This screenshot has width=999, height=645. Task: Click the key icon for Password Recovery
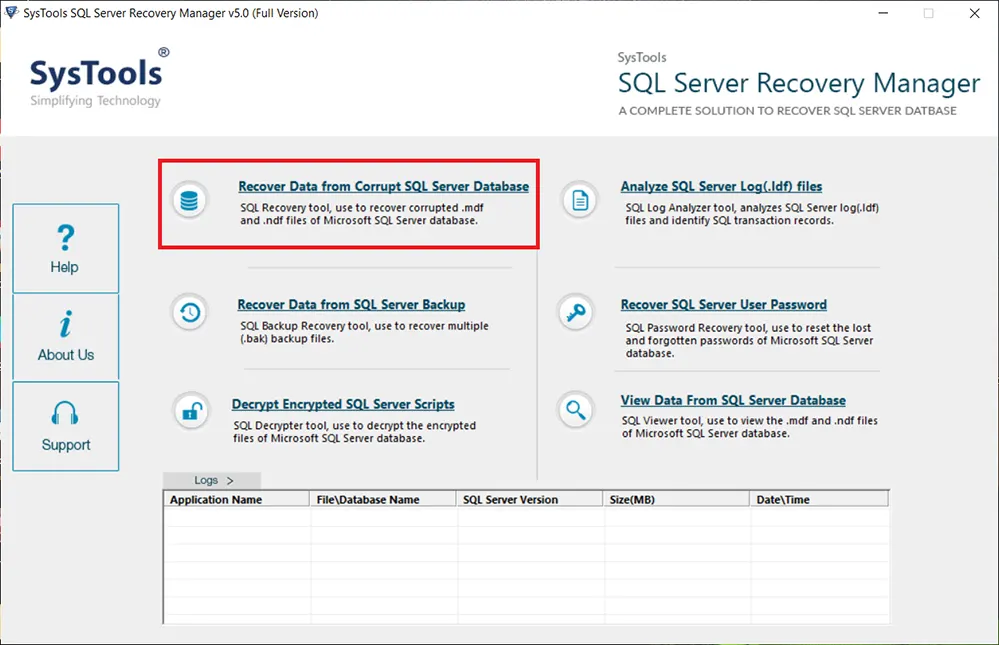(x=576, y=312)
